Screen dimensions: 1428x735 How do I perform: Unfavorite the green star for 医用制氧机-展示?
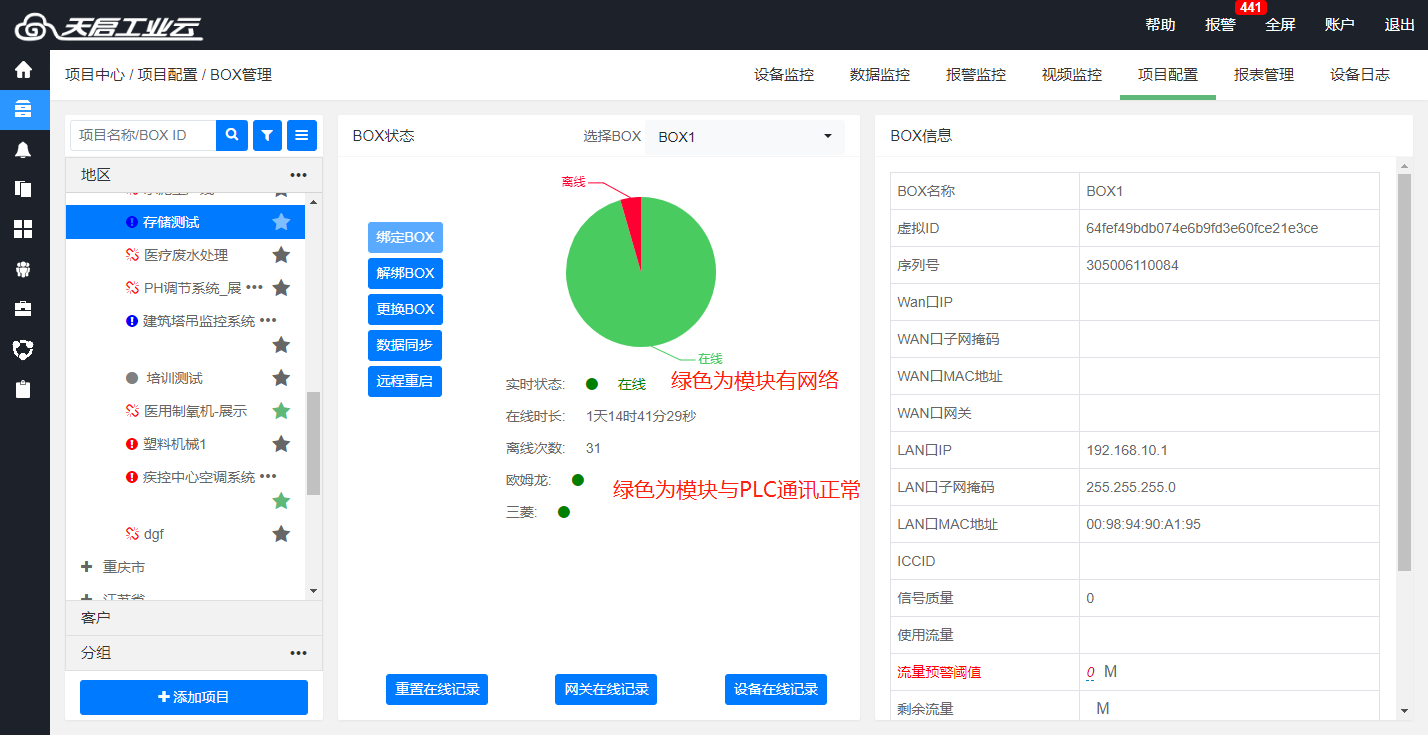coord(281,411)
